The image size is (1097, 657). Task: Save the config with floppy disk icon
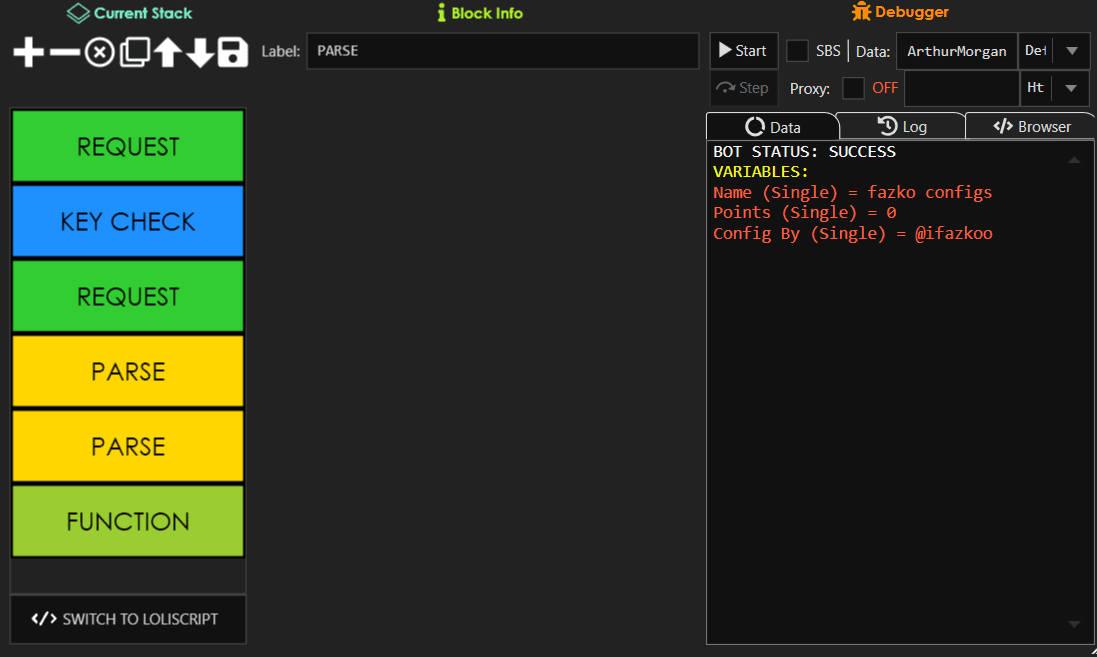pyautogui.click(x=233, y=52)
